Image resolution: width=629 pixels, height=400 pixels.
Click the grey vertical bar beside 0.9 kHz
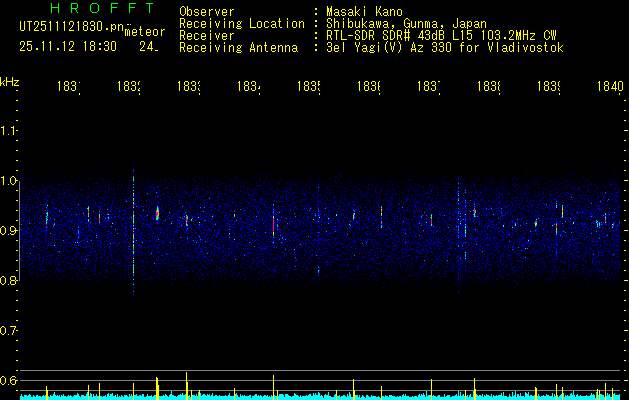click(x=19, y=230)
